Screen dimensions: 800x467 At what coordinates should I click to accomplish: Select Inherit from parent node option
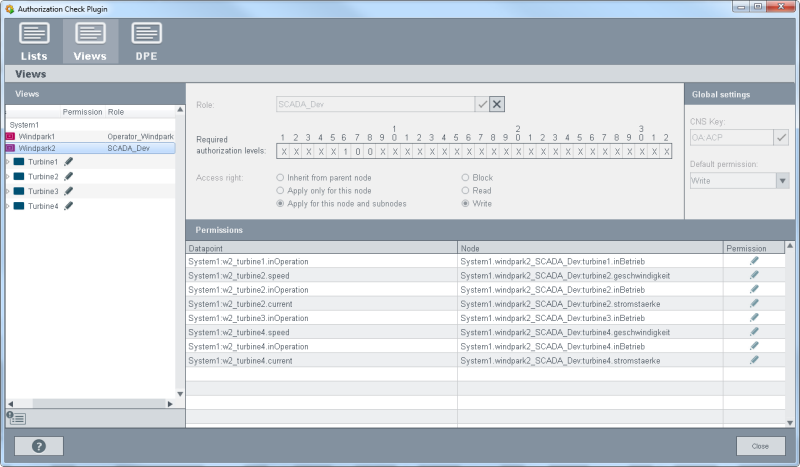pyautogui.click(x=279, y=177)
